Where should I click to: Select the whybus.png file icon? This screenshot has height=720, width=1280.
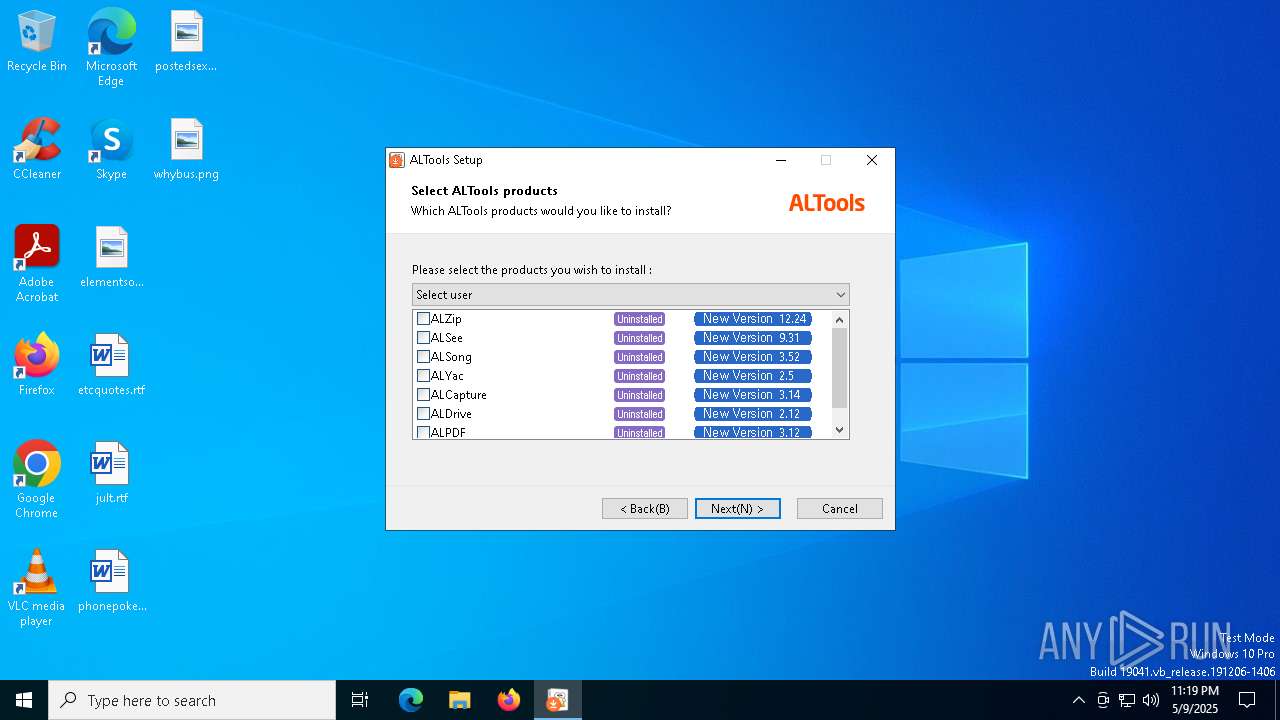click(x=186, y=149)
